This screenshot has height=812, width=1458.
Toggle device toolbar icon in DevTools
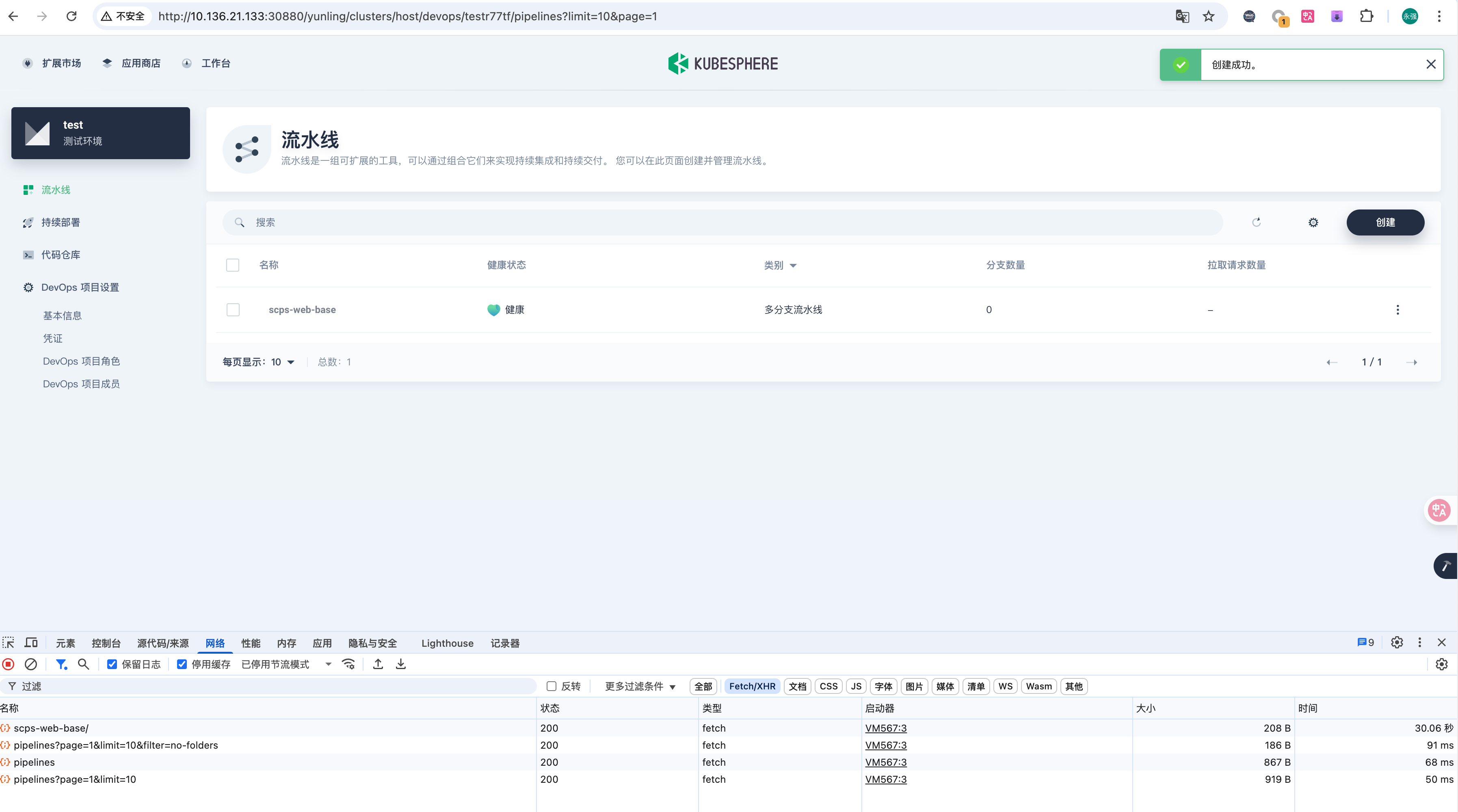31,643
